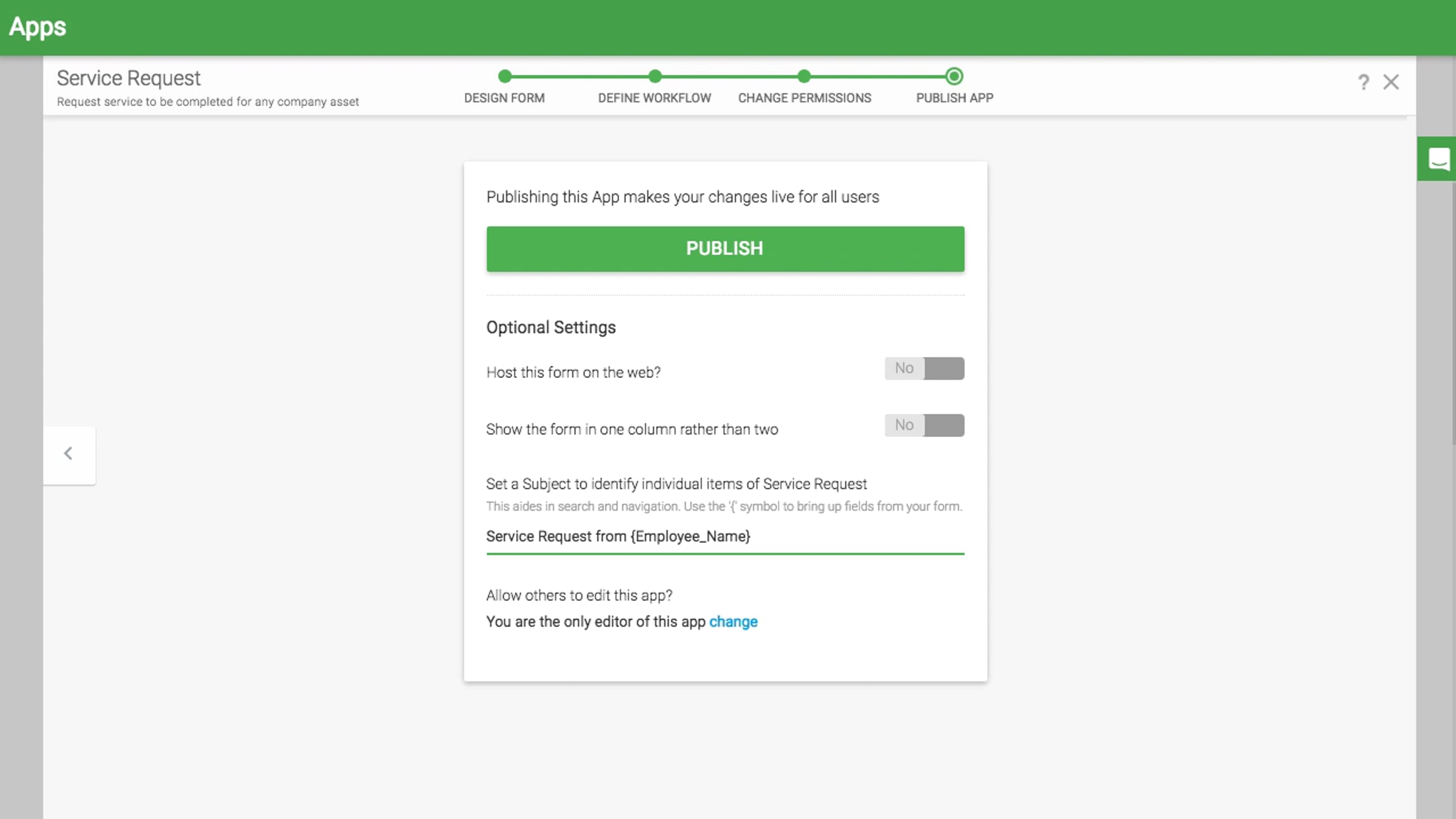This screenshot has height=819, width=1456.
Task: Select the PUBLISH APP step label
Action: (954, 98)
